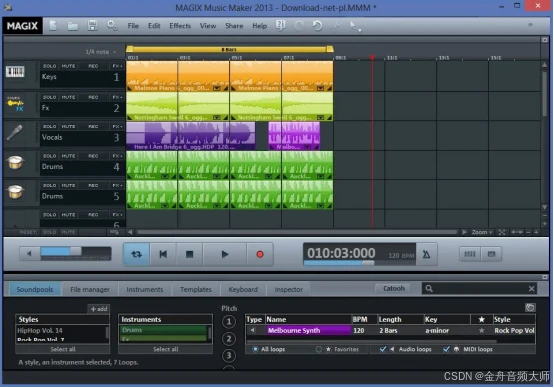Click the undo arrow icon
Screen dimensions: 554x388
(x=317, y=26)
